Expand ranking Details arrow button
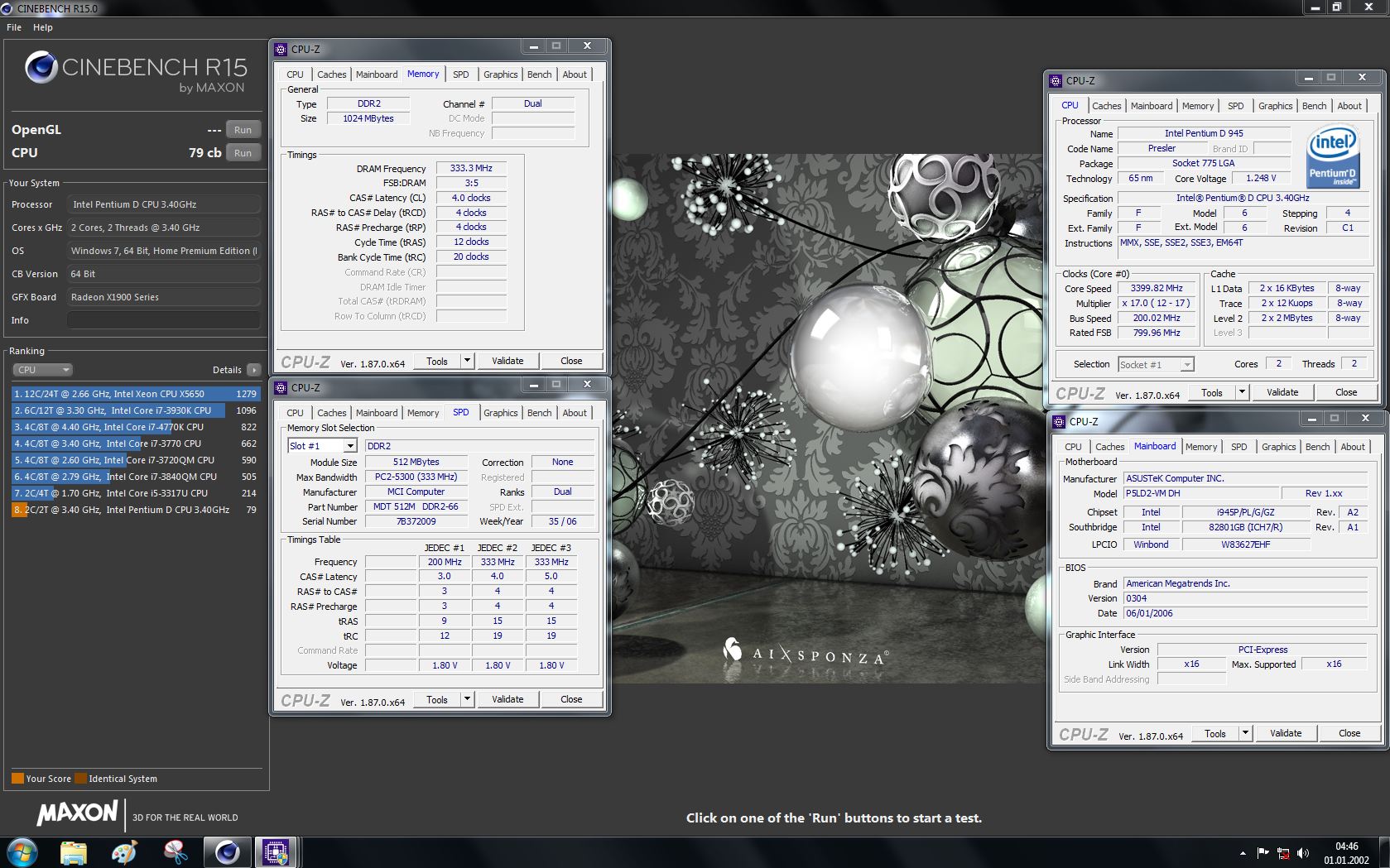The height and width of the screenshot is (868, 1390). pyautogui.click(x=253, y=370)
